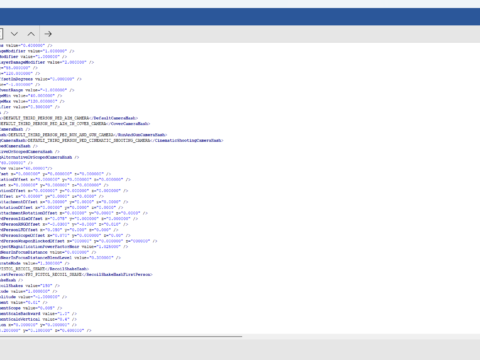Click the closing DefaultCameraHash tag
The width and height of the screenshot is (480, 360).
coord(114,118)
